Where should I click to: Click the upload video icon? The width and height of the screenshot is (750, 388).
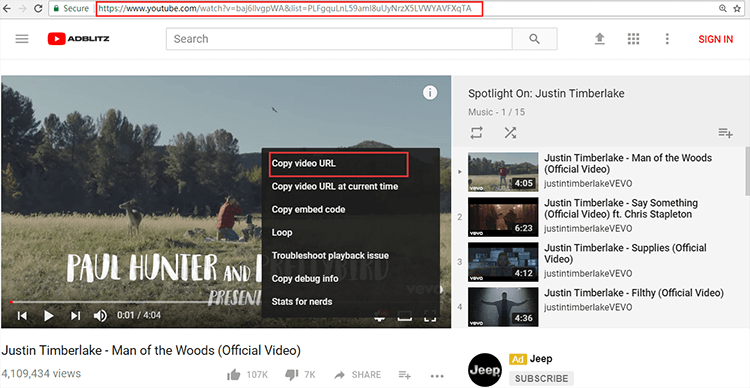pyautogui.click(x=599, y=39)
